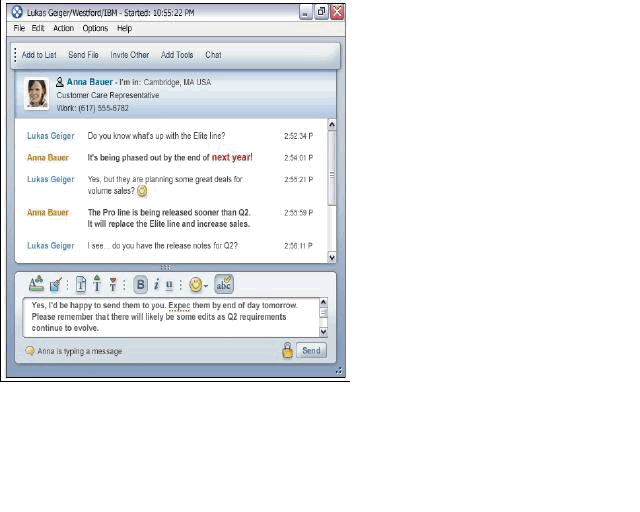
Task: Open the Action menu
Action: 63,28
